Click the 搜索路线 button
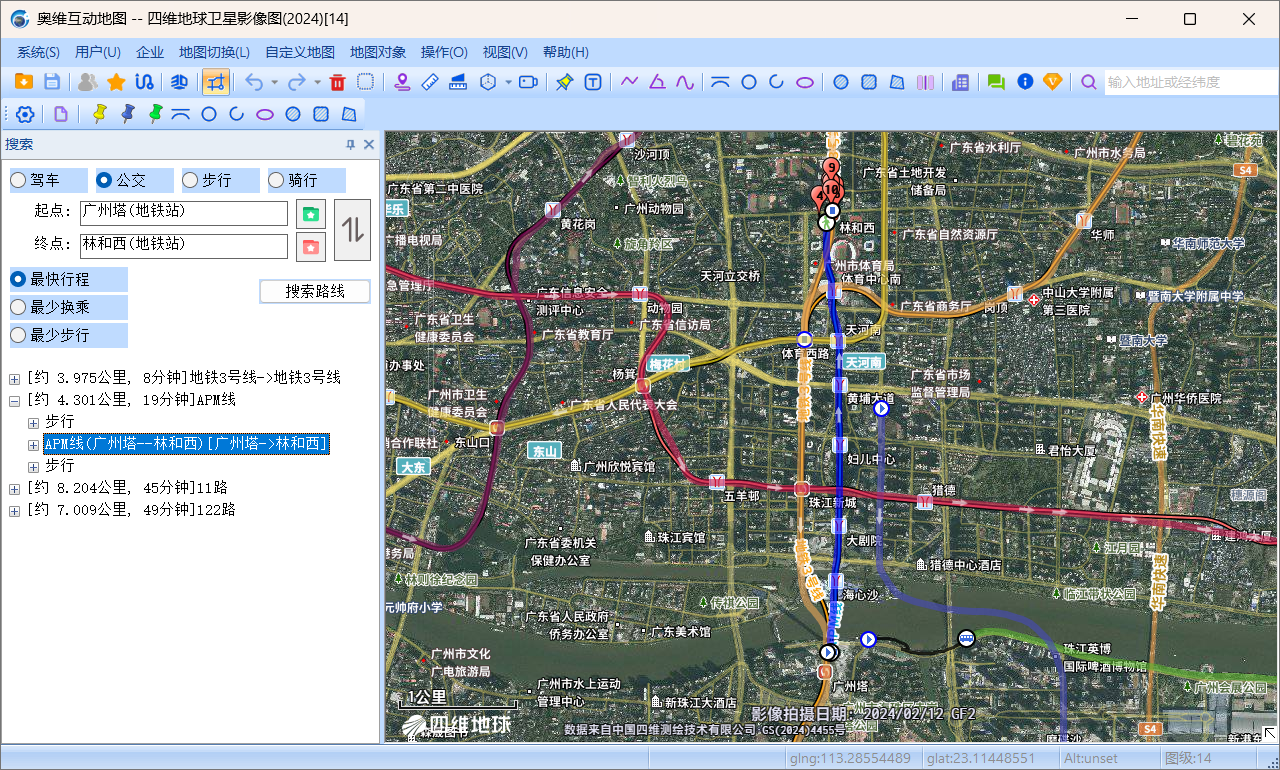The width and height of the screenshot is (1280, 770). pyautogui.click(x=315, y=291)
